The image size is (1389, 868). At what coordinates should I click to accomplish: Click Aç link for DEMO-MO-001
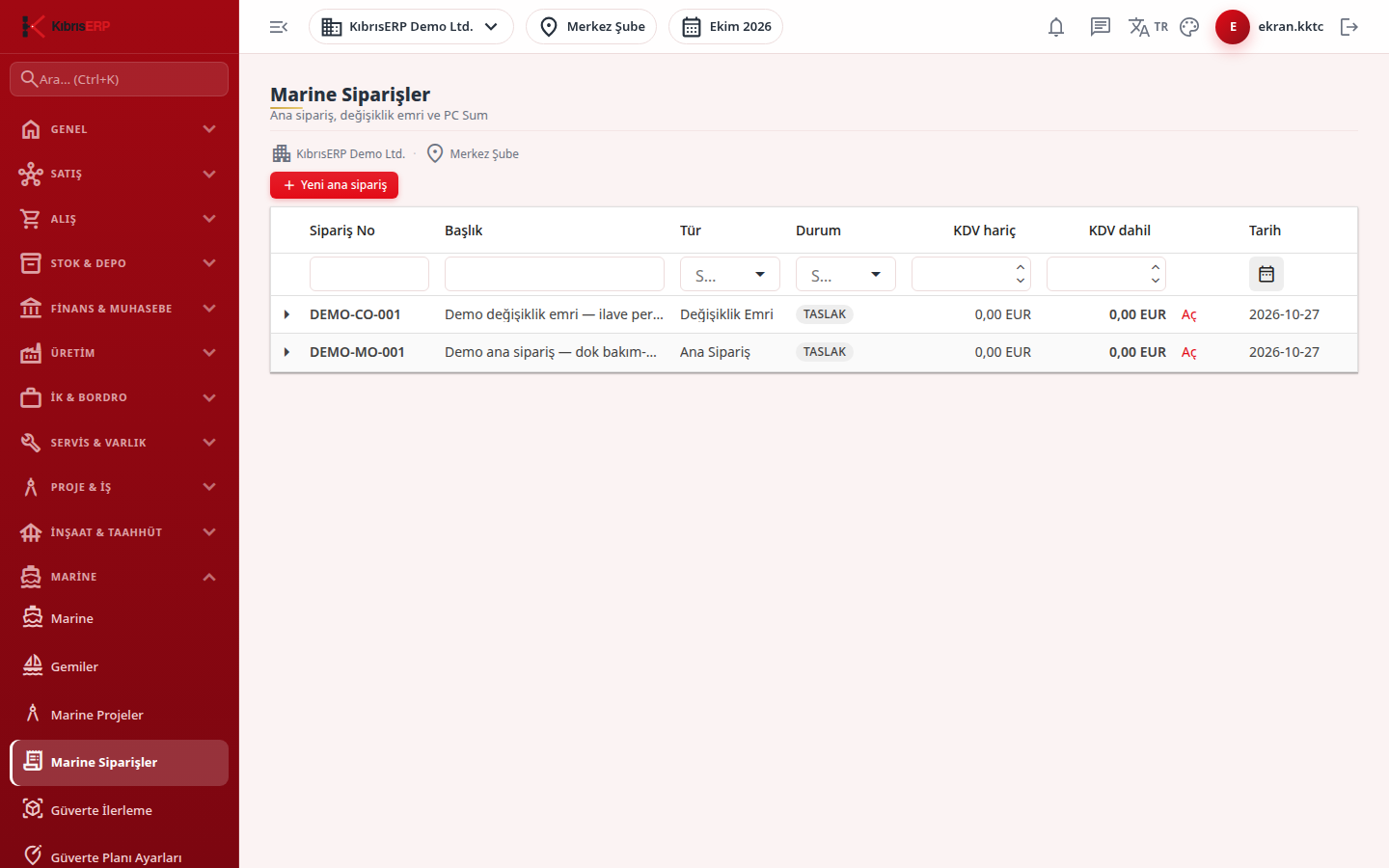tap(1189, 353)
